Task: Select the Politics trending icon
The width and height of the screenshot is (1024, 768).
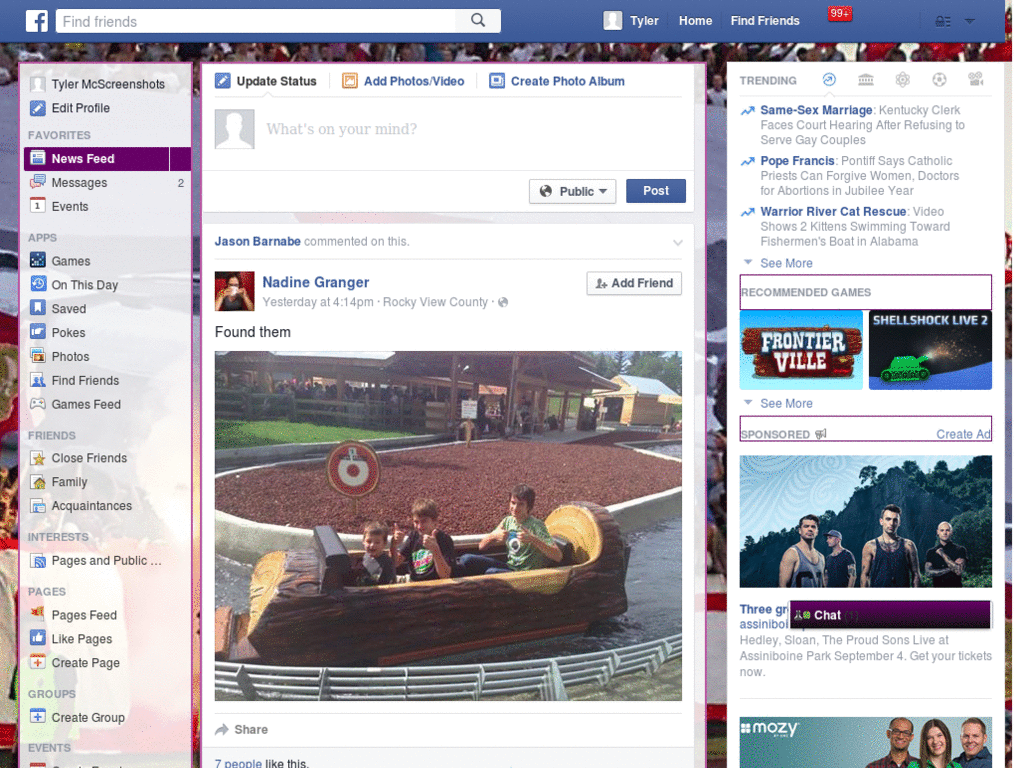Action: click(866, 80)
